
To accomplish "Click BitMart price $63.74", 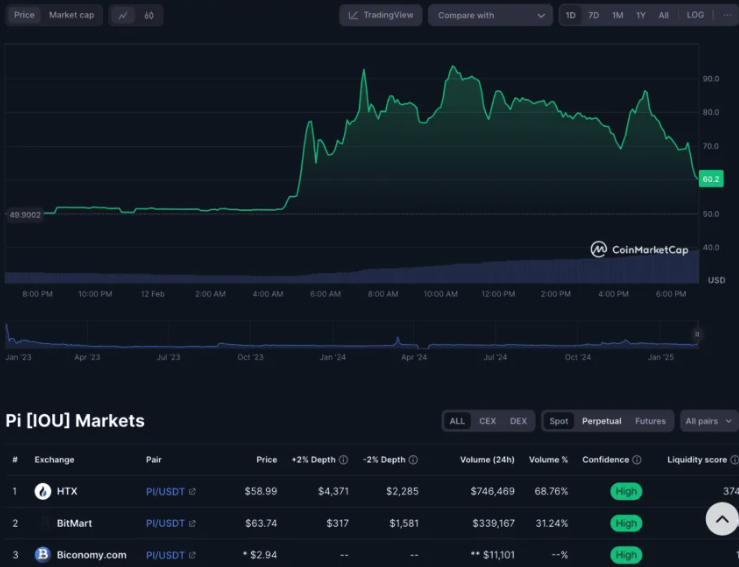I will (261, 523).
